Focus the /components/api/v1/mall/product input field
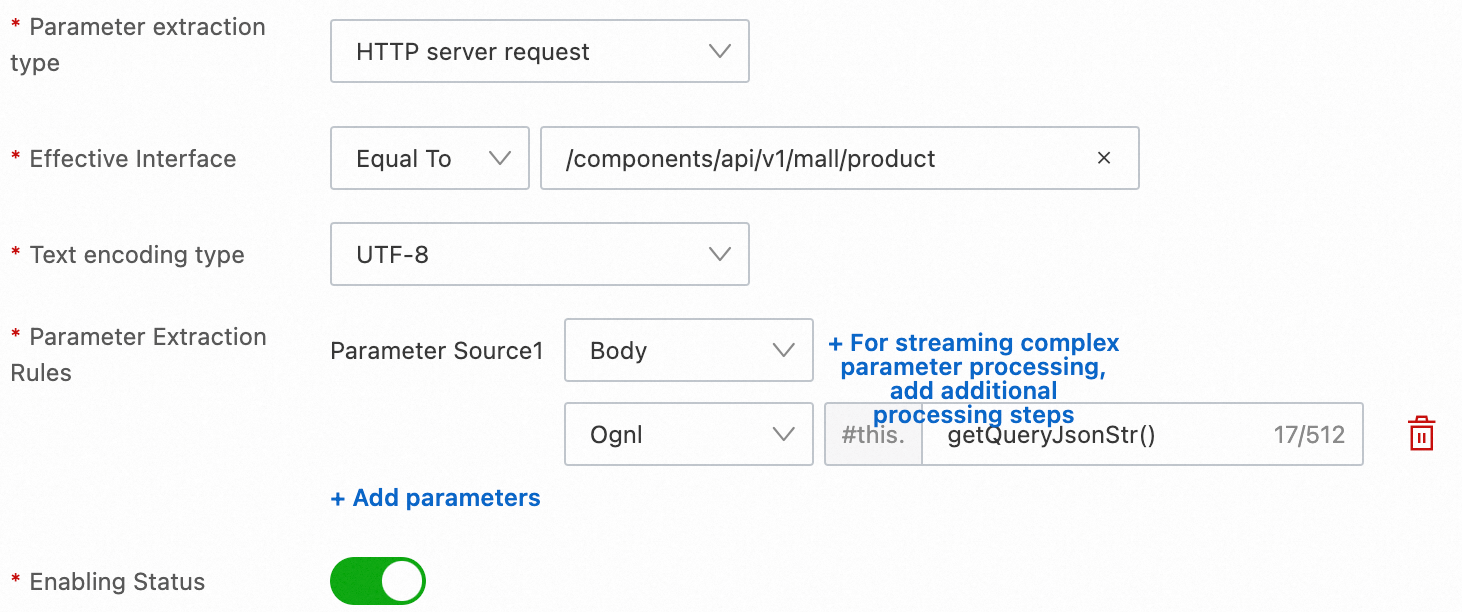1462x612 pixels. click(x=820, y=158)
